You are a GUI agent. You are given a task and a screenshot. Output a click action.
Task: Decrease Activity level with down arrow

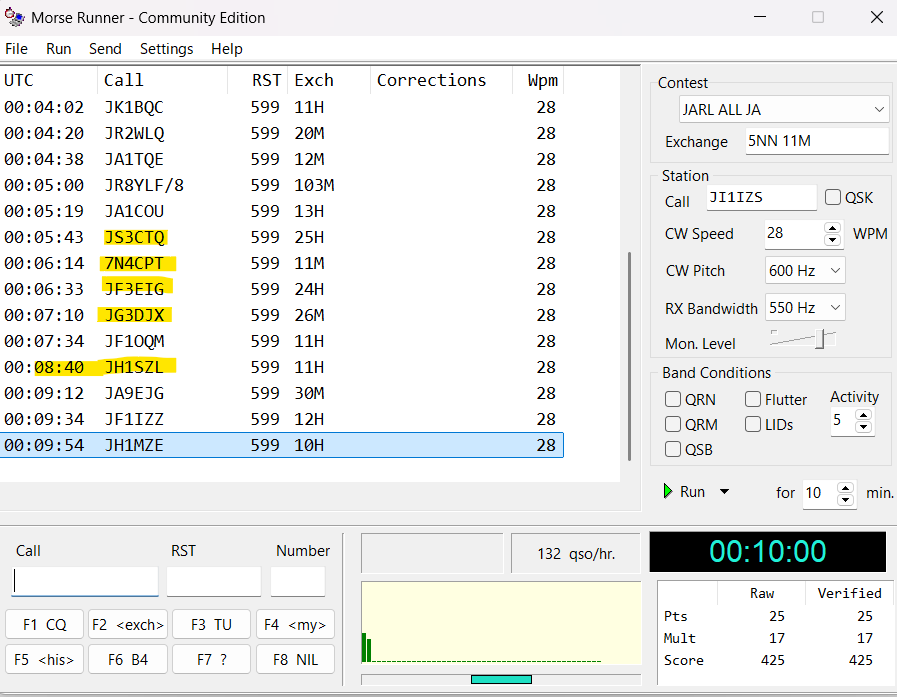tap(863, 427)
